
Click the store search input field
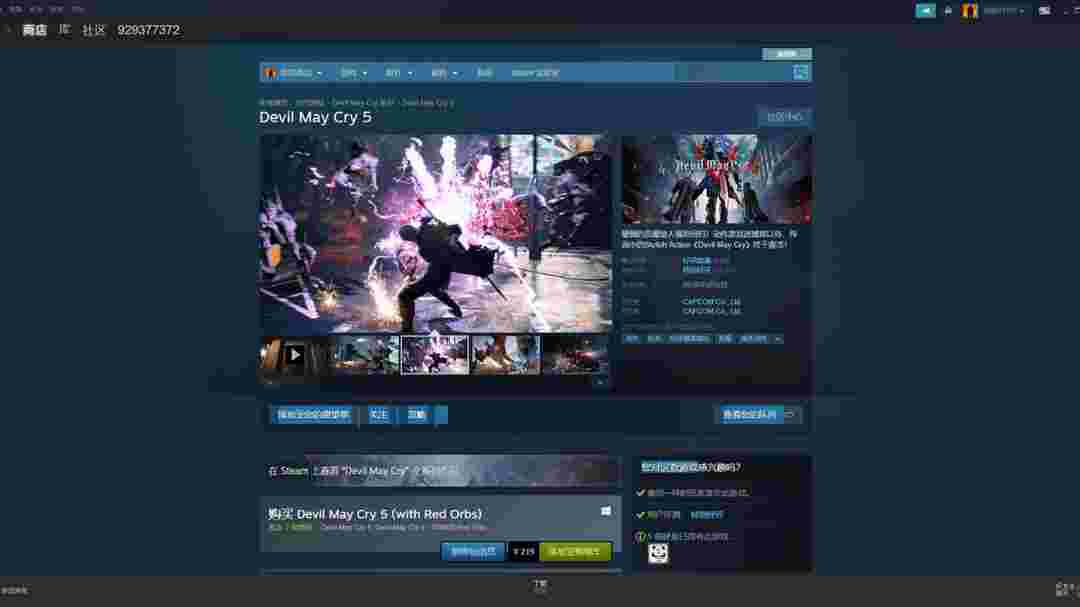(x=732, y=72)
